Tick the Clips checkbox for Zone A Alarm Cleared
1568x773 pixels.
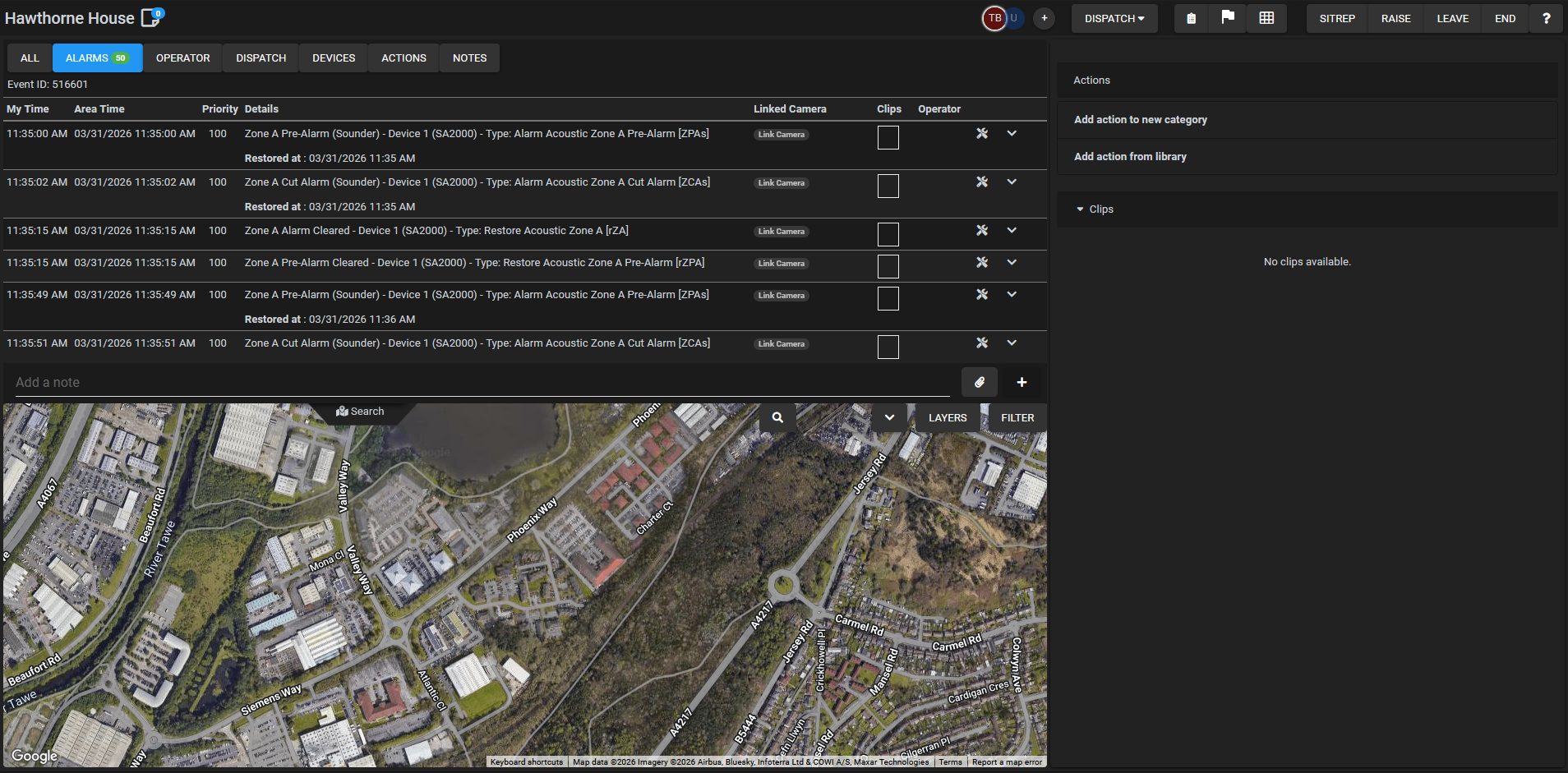pyautogui.click(x=888, y=234)
